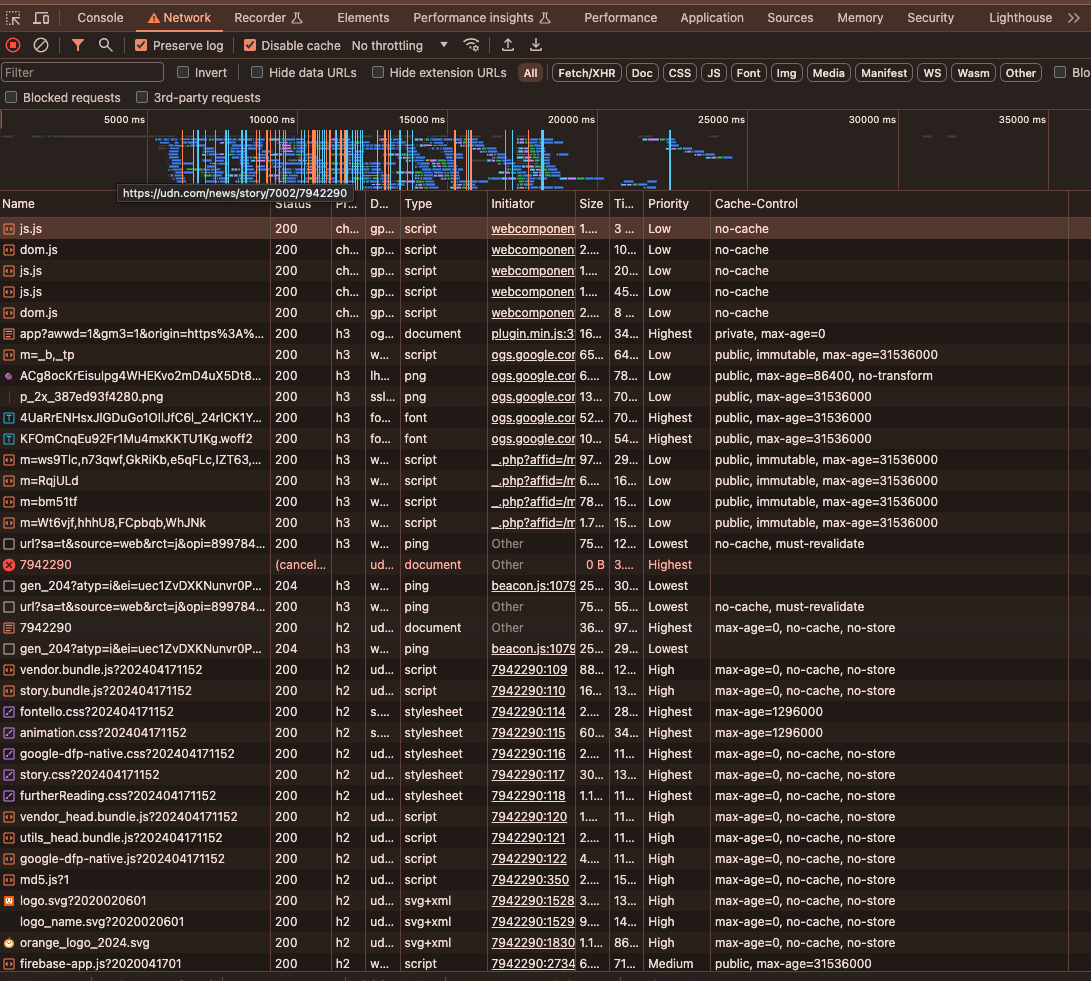Toggle the filter funnel icon
The image size is (1091, 981).
[78, 45]
